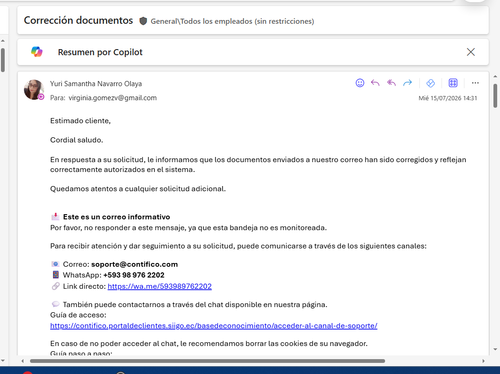Click the WhatsApp number +593 98 976 2202
The width and height of the screenshot is (500, 374).
tap(134, 275)
